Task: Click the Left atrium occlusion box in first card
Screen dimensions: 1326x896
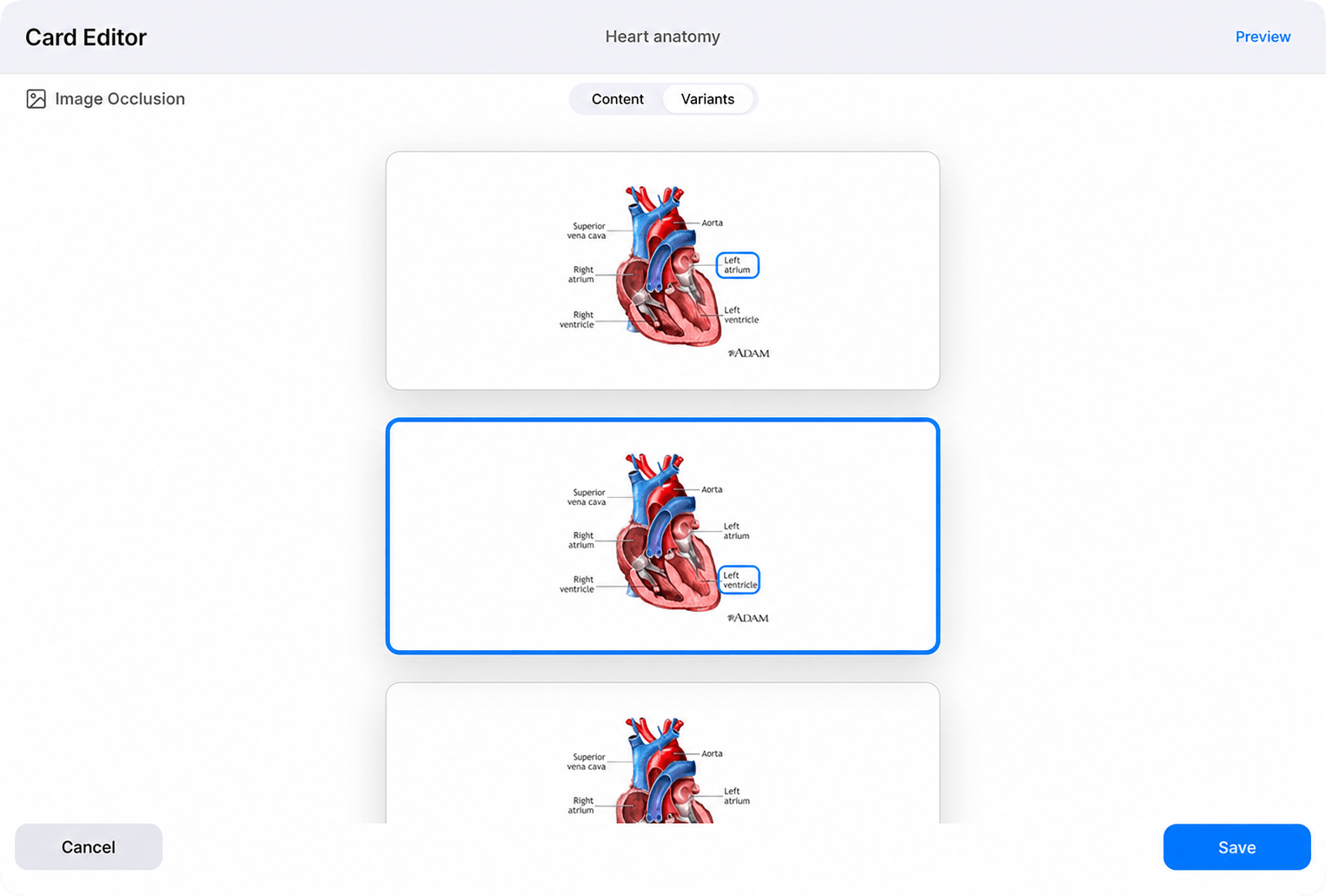Action: 738,265
